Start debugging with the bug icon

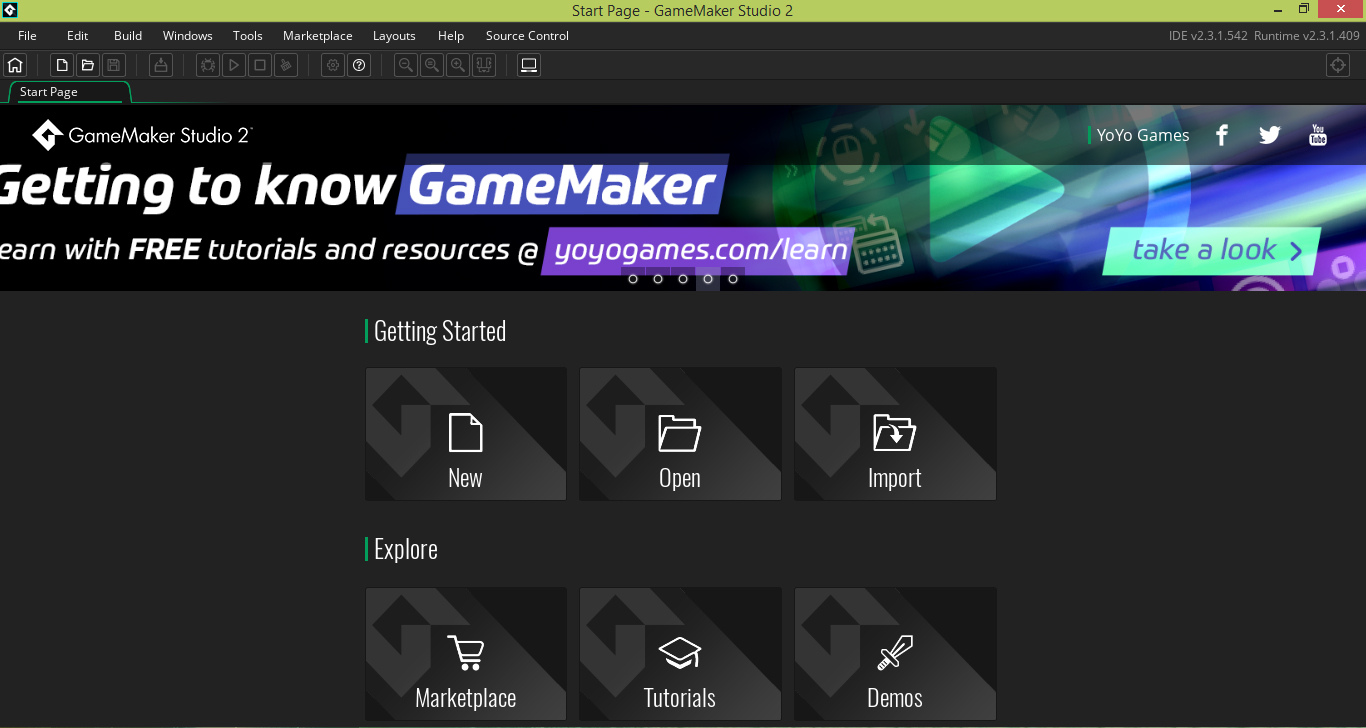tap(207, 65)
